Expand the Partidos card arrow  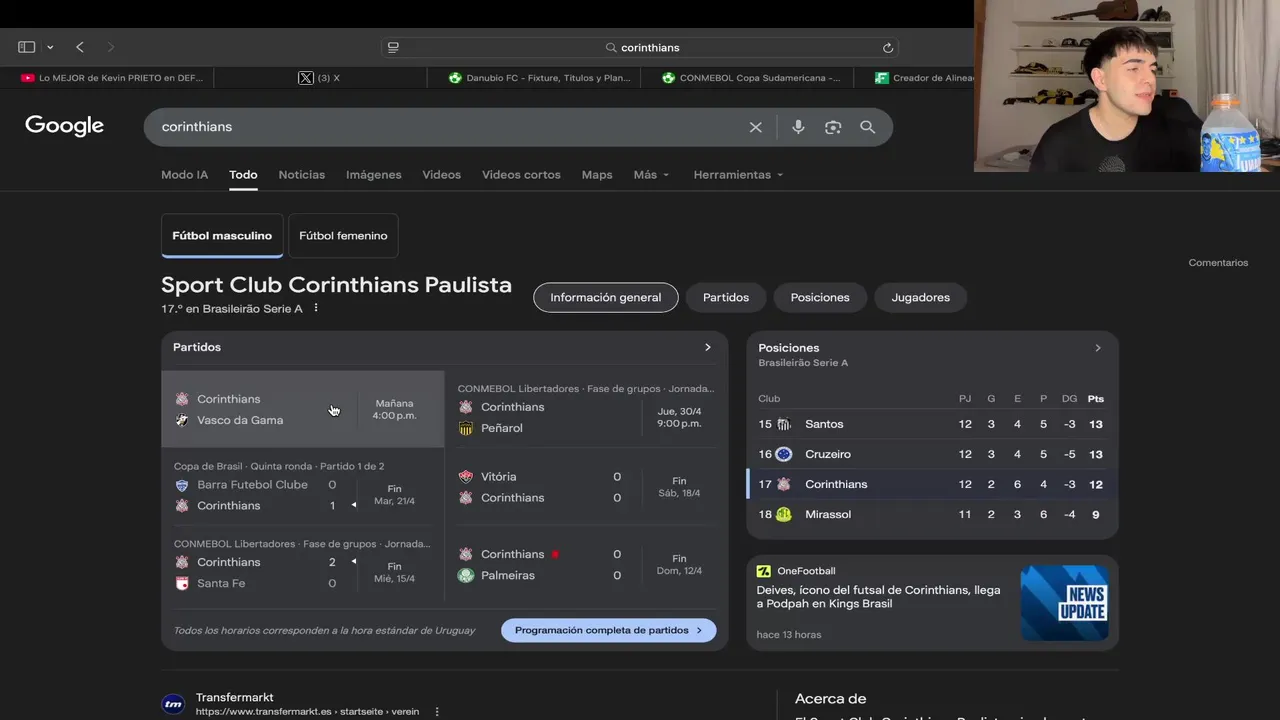point(708,347)
